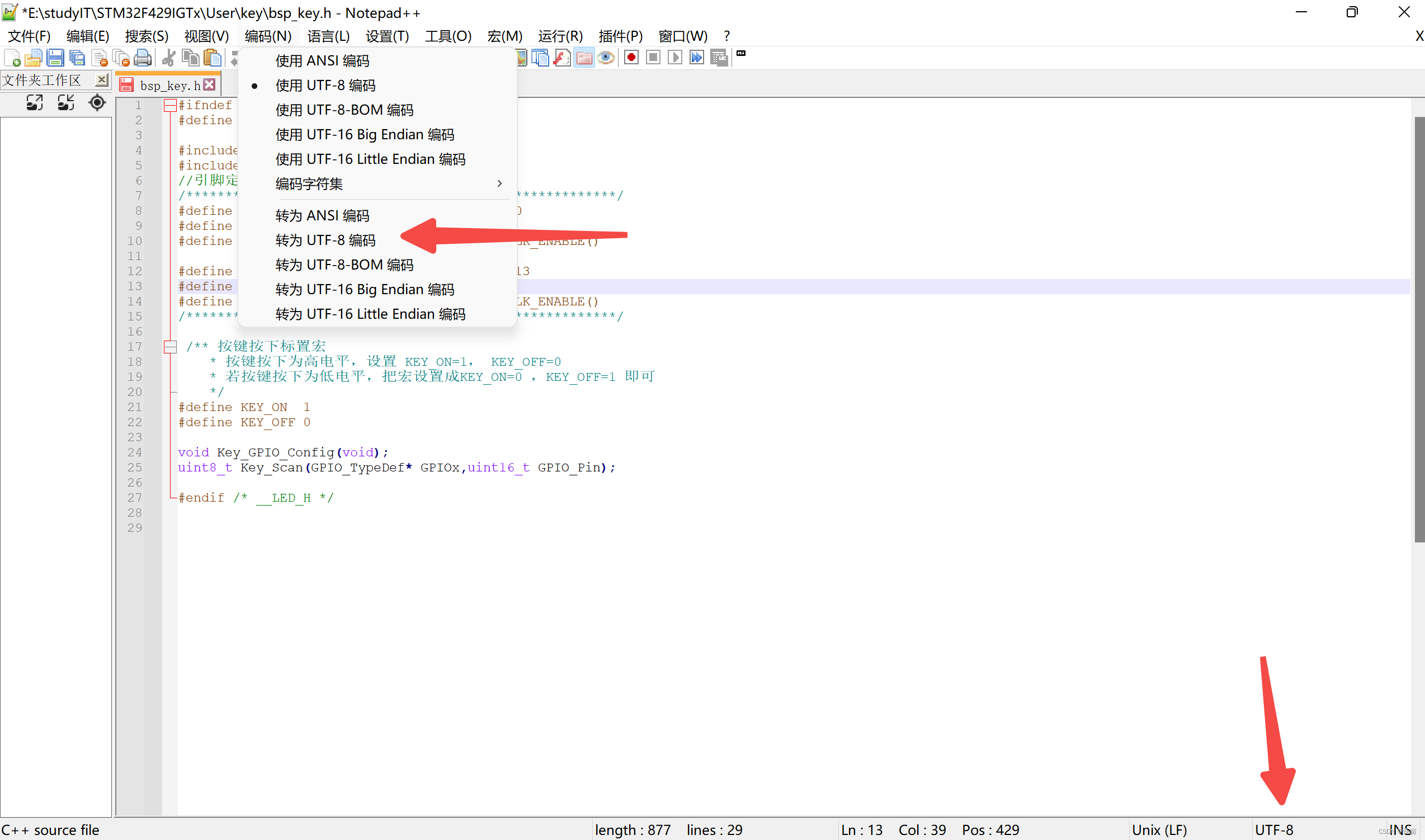1425x840 pixels.
Task: Select 使用 UTF-16 Big Endian 编码
Action: [377, 135]
